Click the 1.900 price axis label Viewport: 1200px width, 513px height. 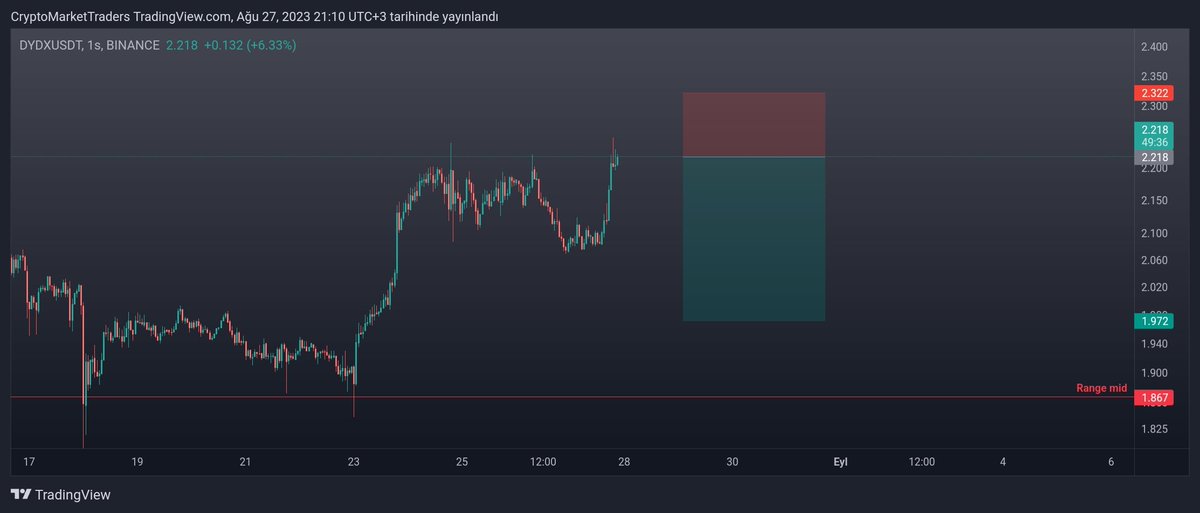(1154, 372)
